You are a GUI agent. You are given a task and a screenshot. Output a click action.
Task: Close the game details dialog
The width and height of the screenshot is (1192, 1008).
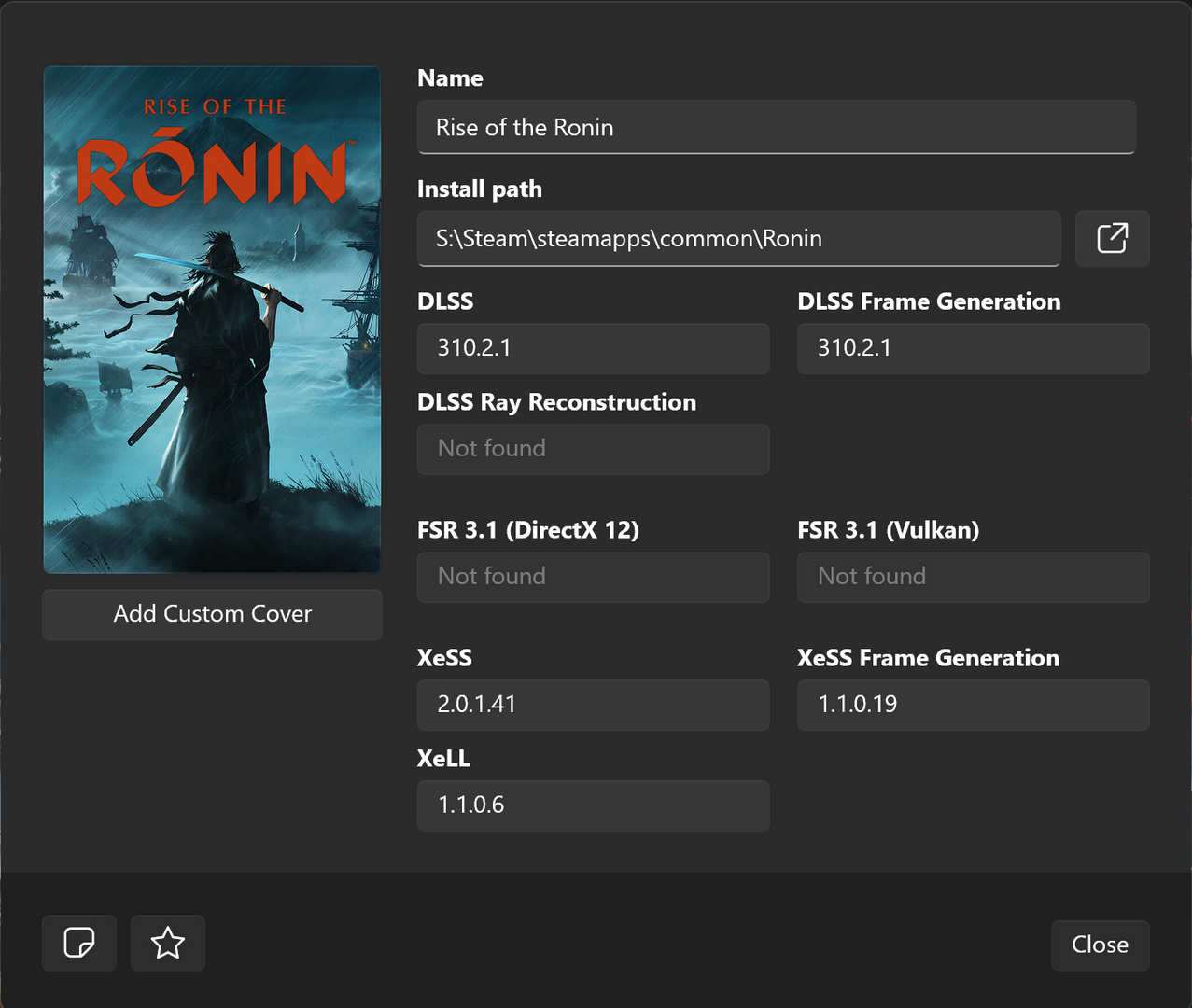point(1100,945)
